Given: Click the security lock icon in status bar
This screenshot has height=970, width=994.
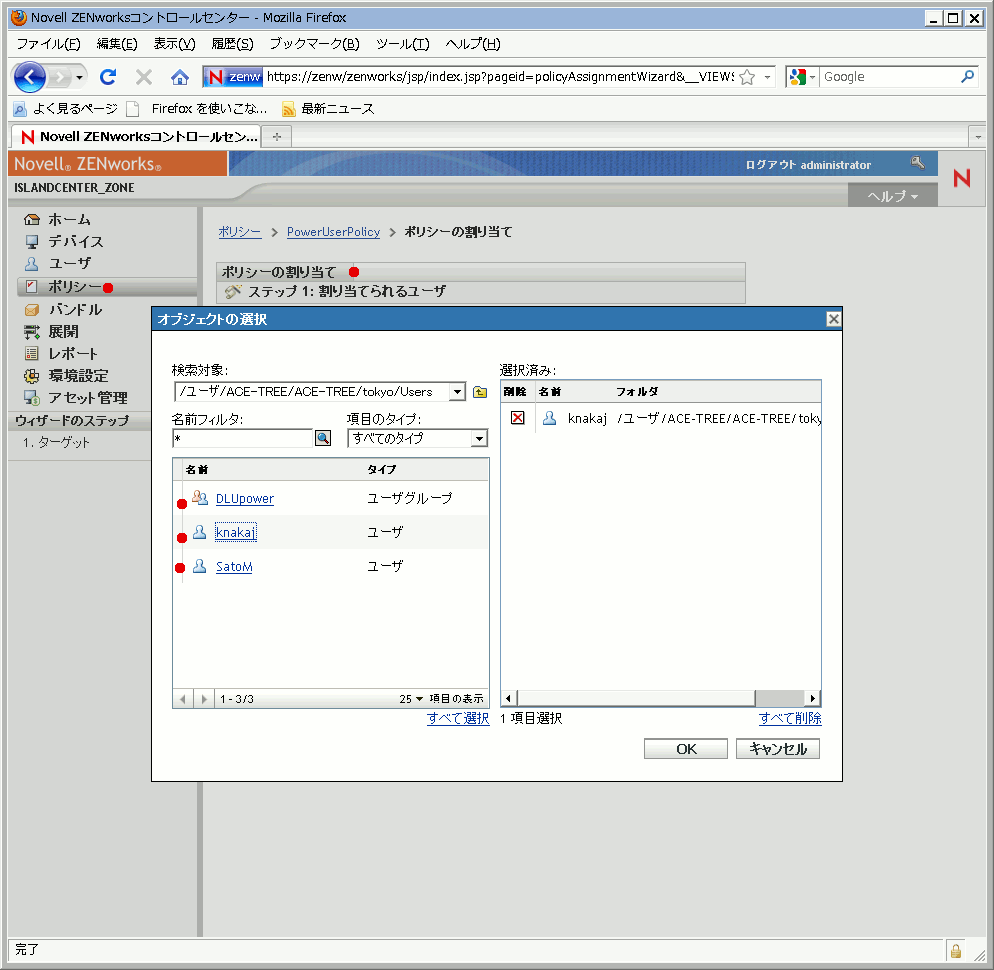Looking at the screenshot, I should (x=955, y=950).
